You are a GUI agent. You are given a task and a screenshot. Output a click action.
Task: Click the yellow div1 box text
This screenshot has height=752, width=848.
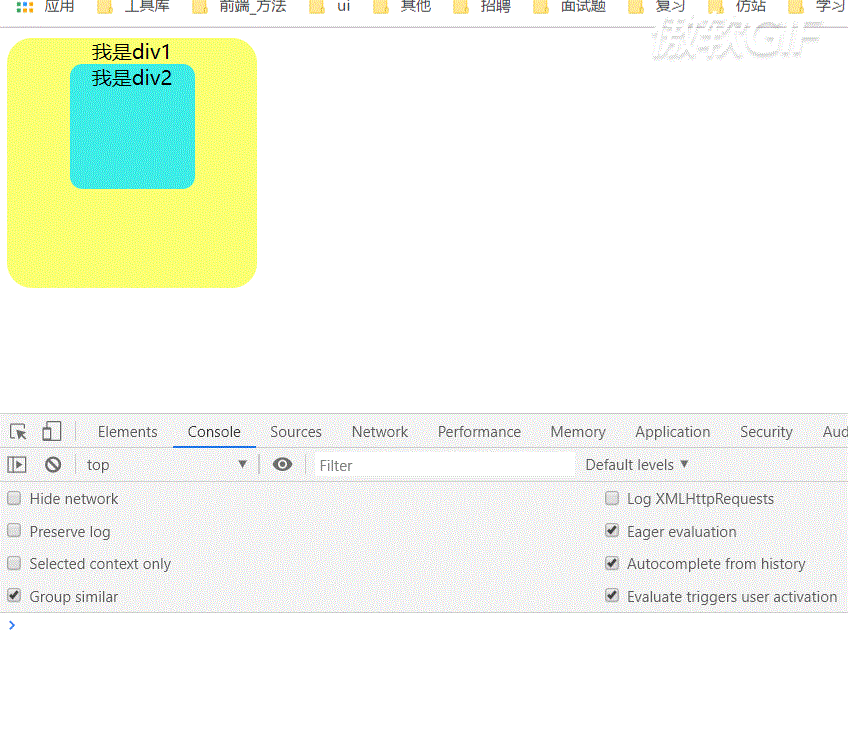tap(131, 52)
